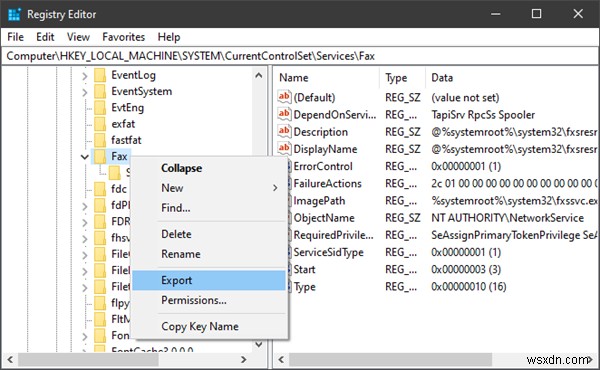Click the fastfat folder icon
The height and width of the screenshot is (370, 600).
click(100, 140)
